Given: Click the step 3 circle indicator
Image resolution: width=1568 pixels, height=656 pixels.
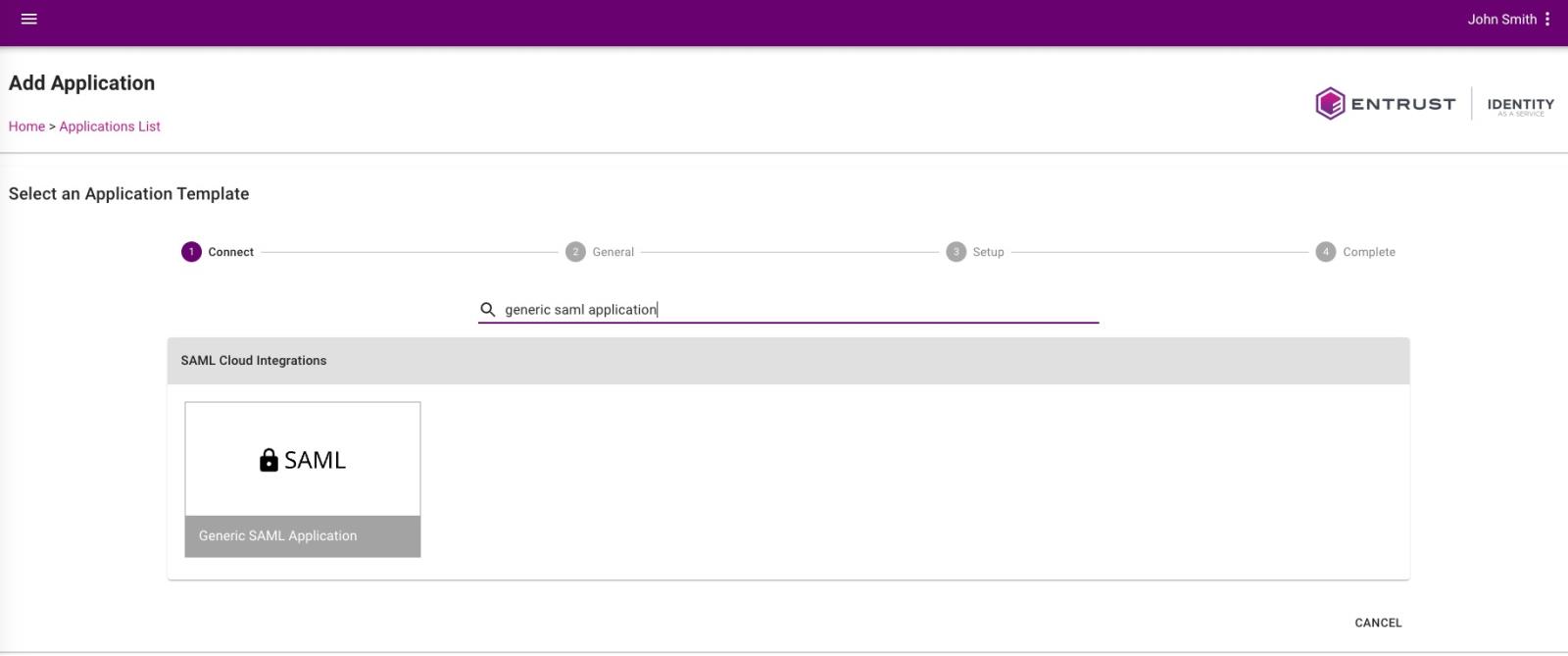Looking at the screenshot, I should (955, 252).
